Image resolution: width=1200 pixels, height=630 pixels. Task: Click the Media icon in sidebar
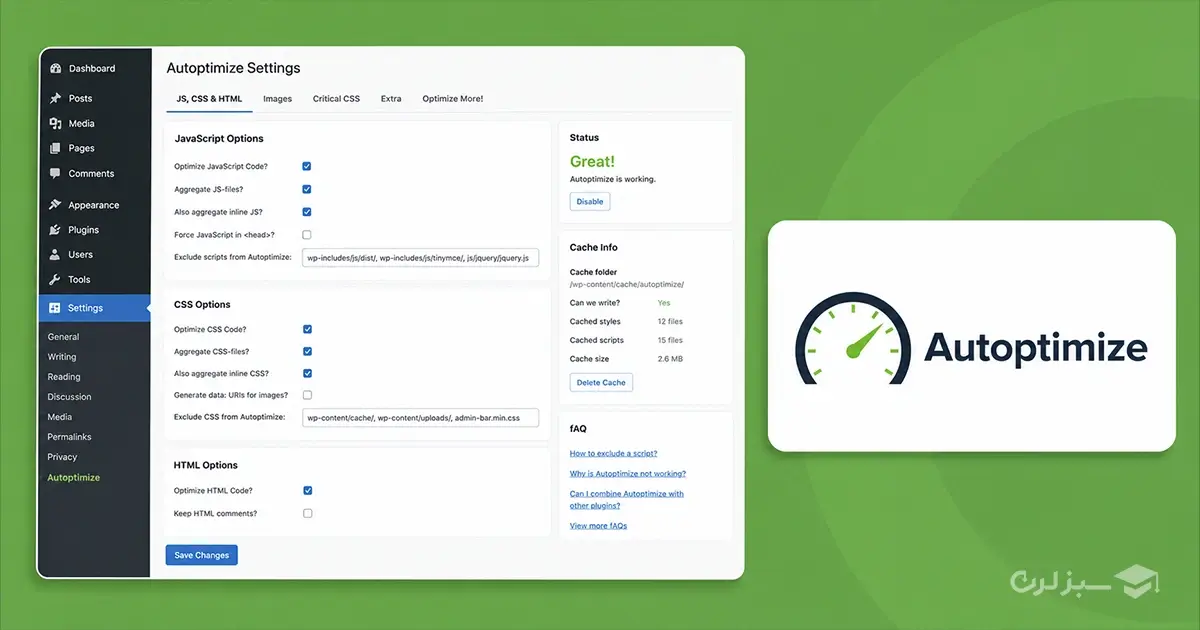(x=55, y=123)
